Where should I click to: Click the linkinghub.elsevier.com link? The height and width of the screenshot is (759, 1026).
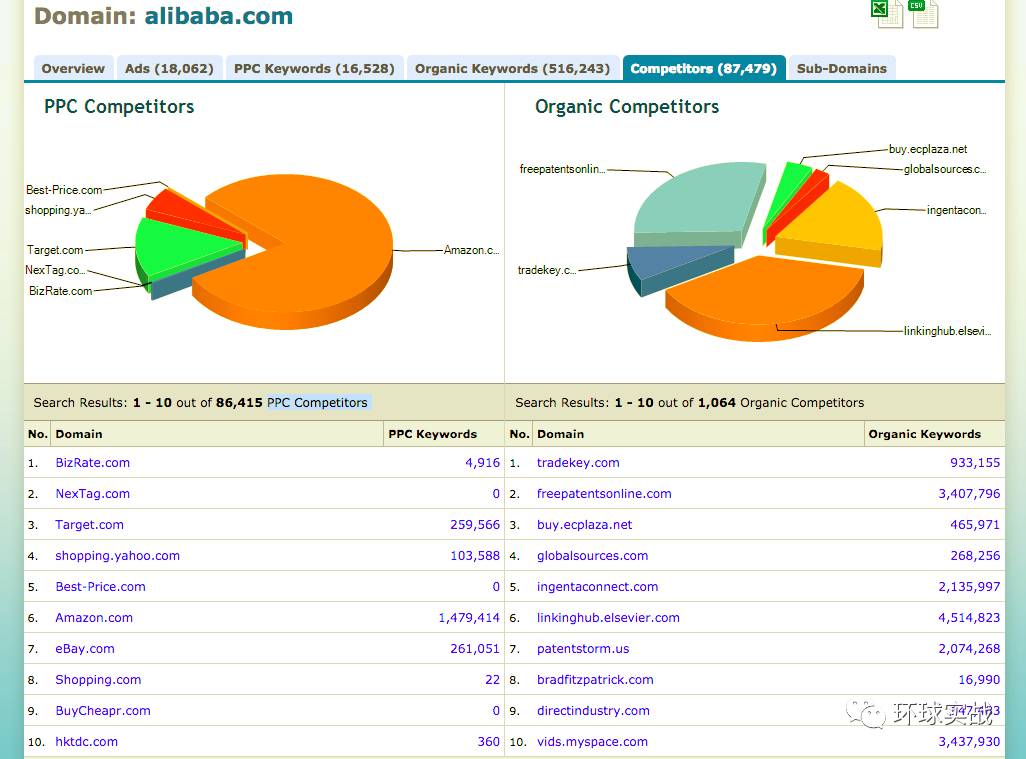point(608,618)
